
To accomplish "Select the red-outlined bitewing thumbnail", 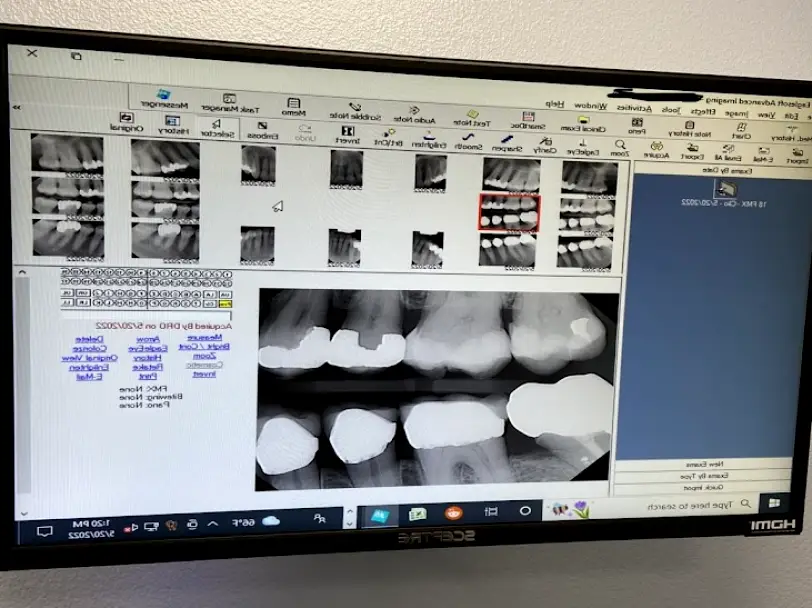I will point(510,212).
